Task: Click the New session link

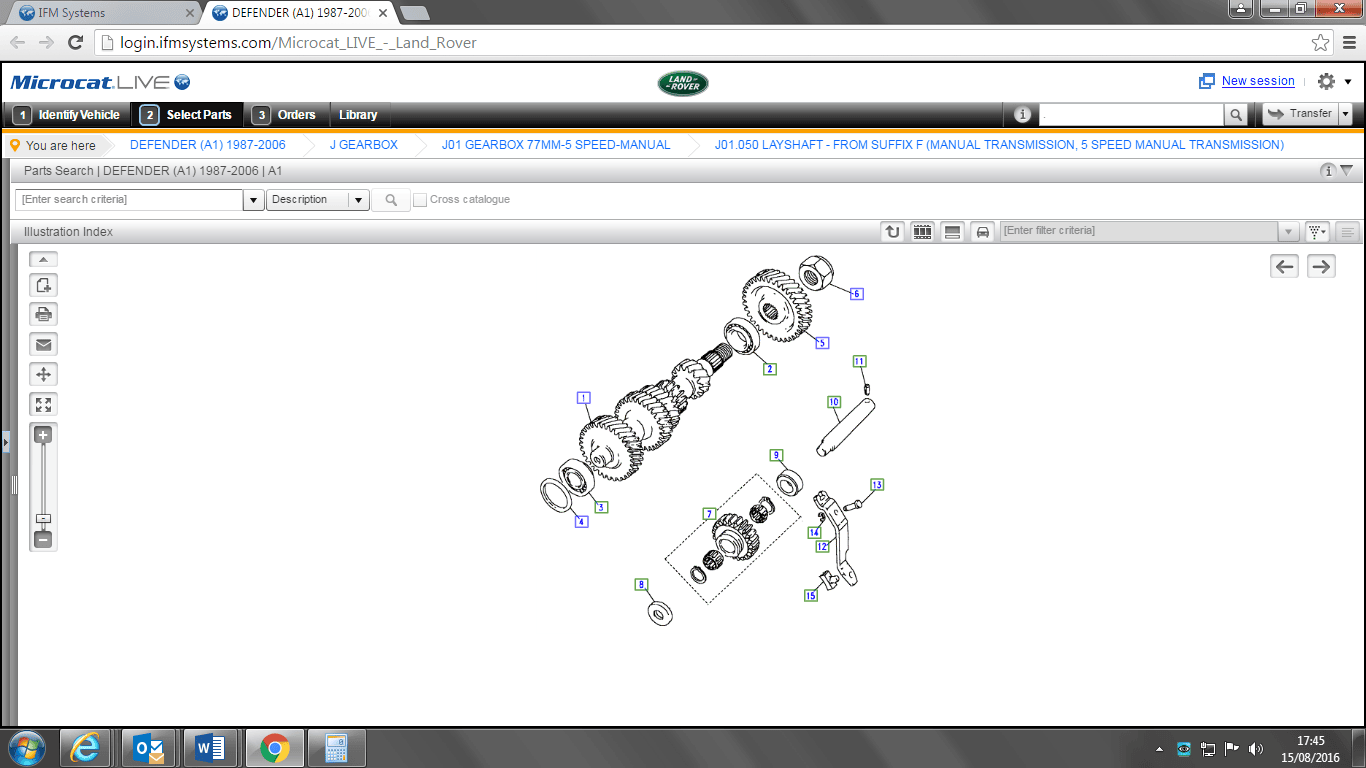Action: 1258,81
